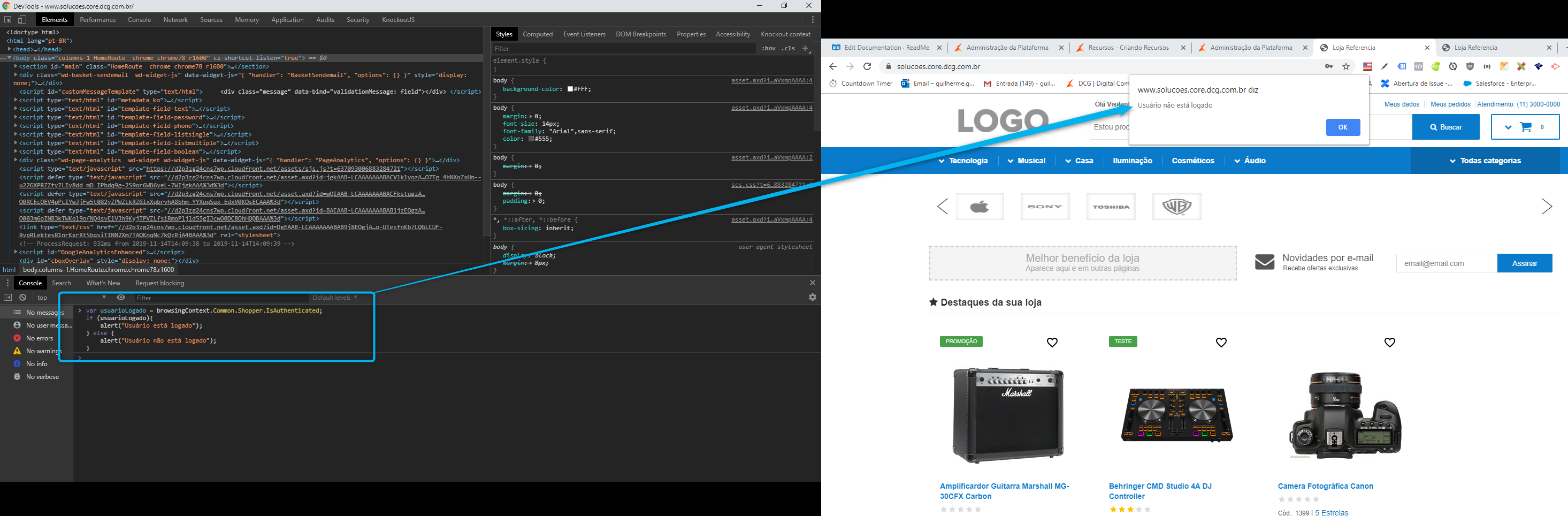This screenshot has height=516, width=1568.
Task: Open the Default levels dropdown
Action: point(335,297)
